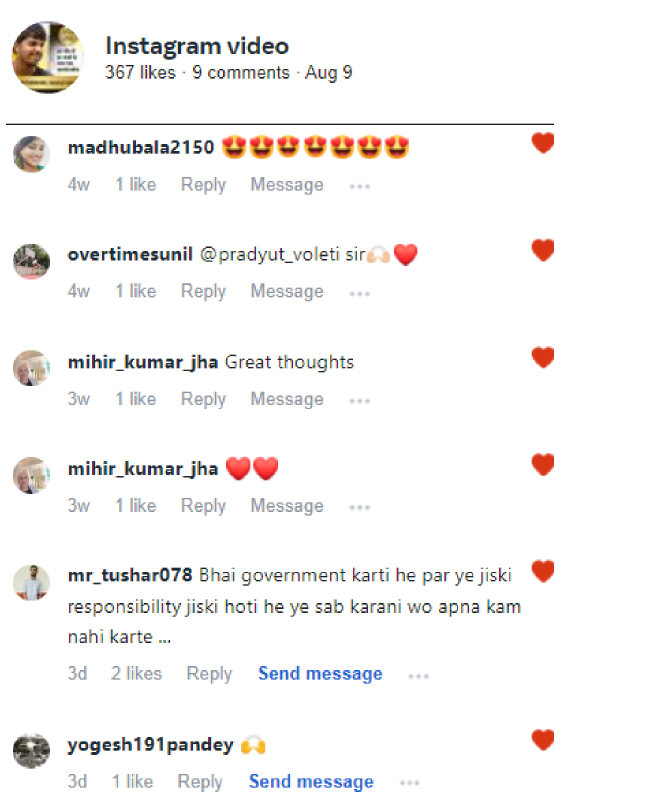Reply to the Great thoughts comment
The height and width of the screenshot is (808, 652).
[203, 399]
